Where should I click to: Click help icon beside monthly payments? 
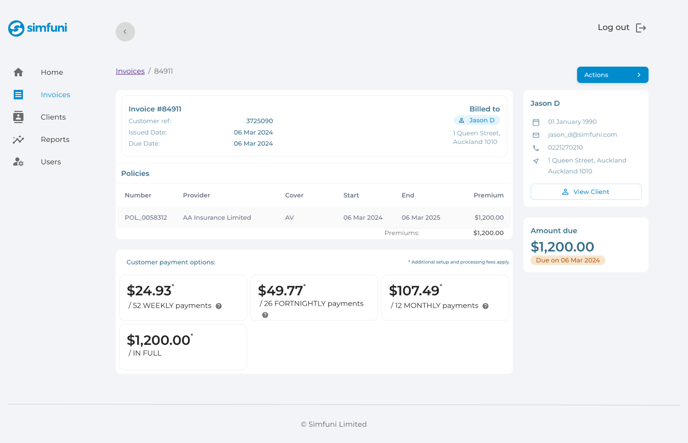point(486,306)
